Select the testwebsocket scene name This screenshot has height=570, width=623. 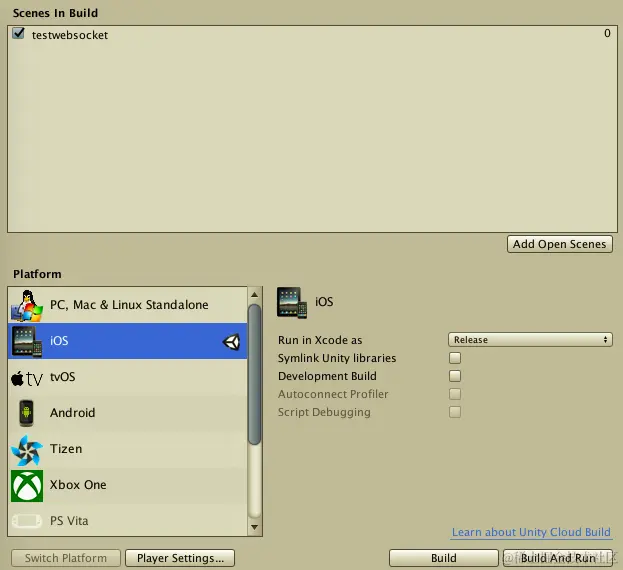(70, 35)
